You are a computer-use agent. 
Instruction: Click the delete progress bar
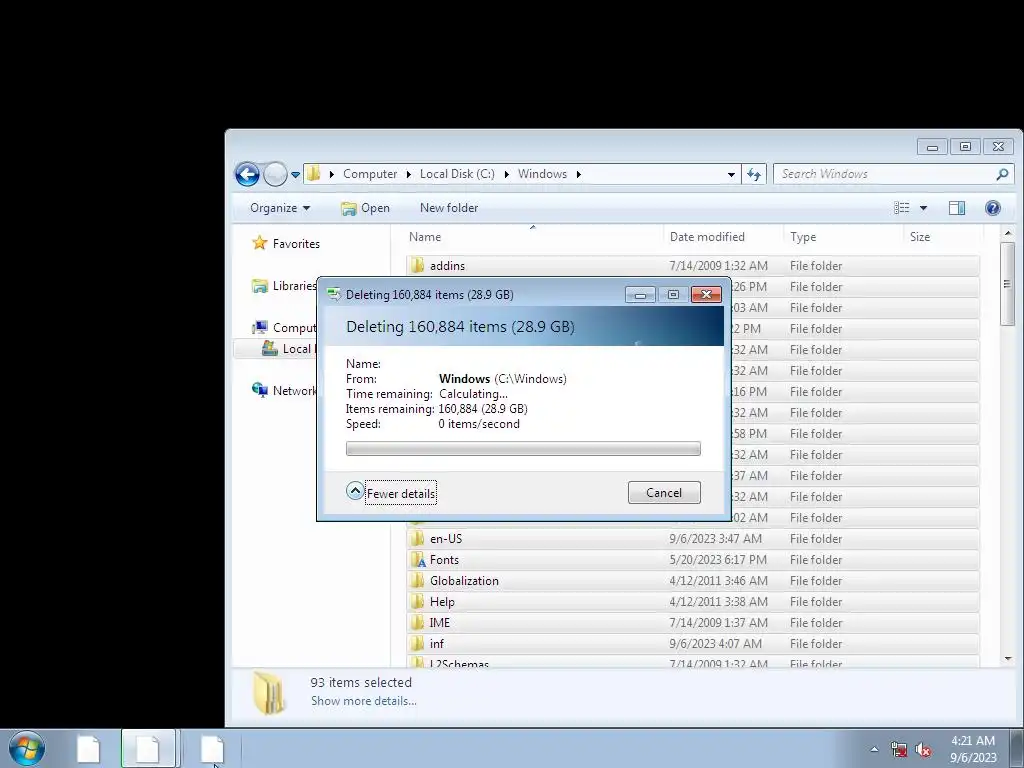523,449
